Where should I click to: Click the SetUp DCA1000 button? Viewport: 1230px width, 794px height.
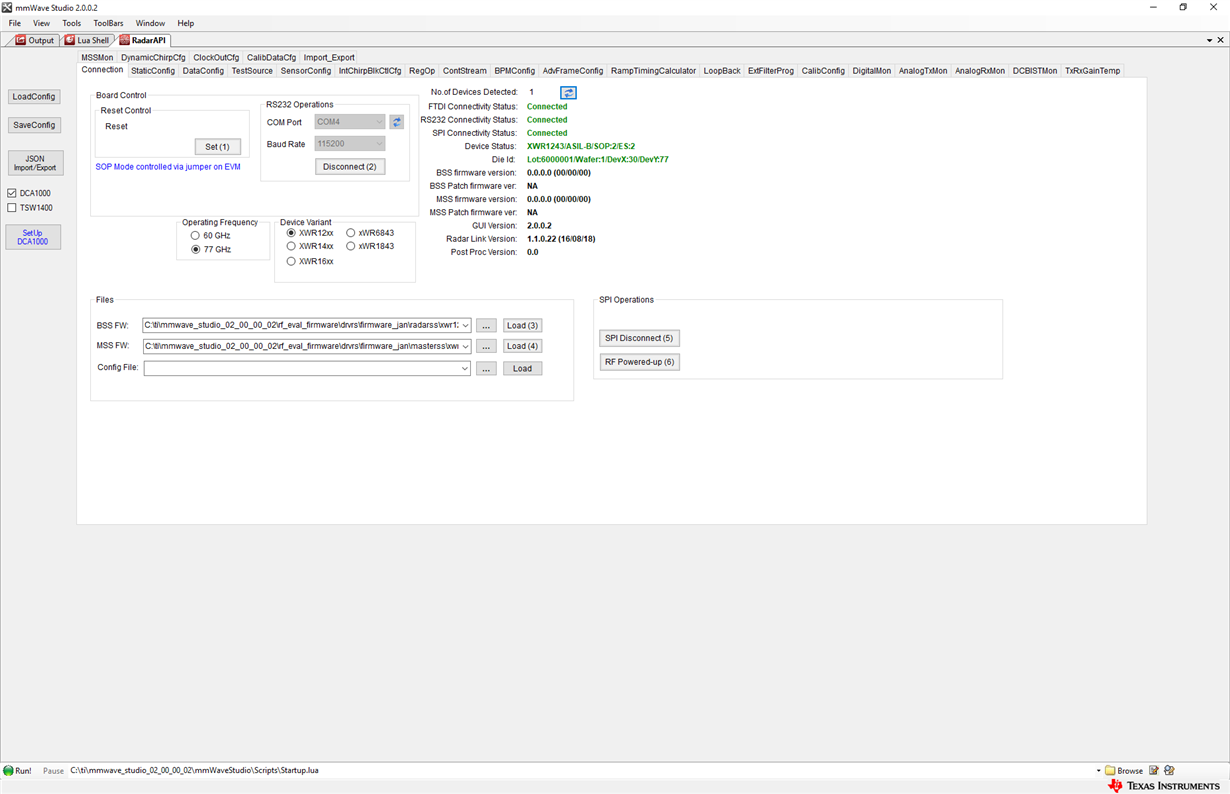click(33, 237)
